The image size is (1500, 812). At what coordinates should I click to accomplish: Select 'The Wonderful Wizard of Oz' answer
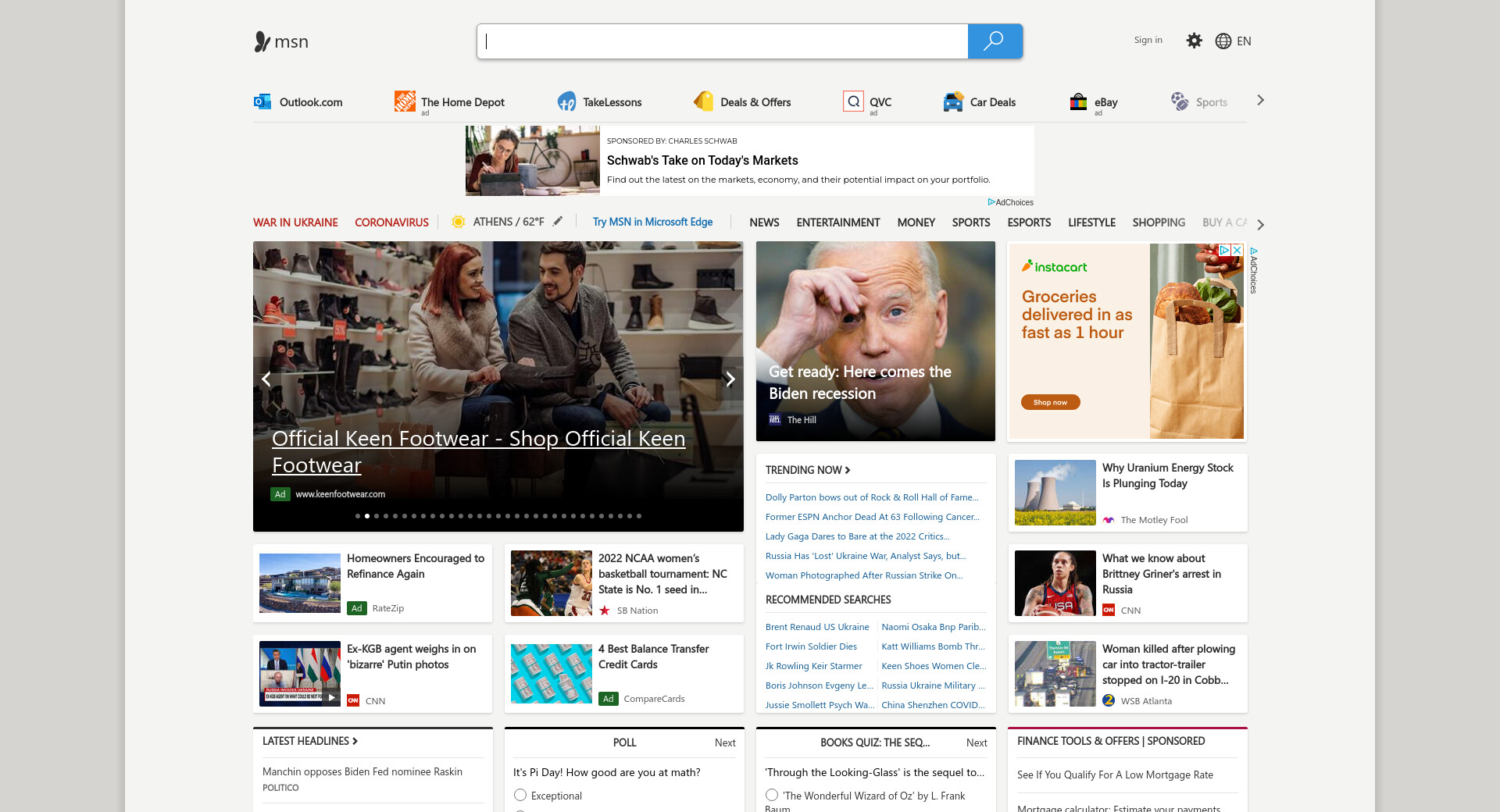click(772, 795)
